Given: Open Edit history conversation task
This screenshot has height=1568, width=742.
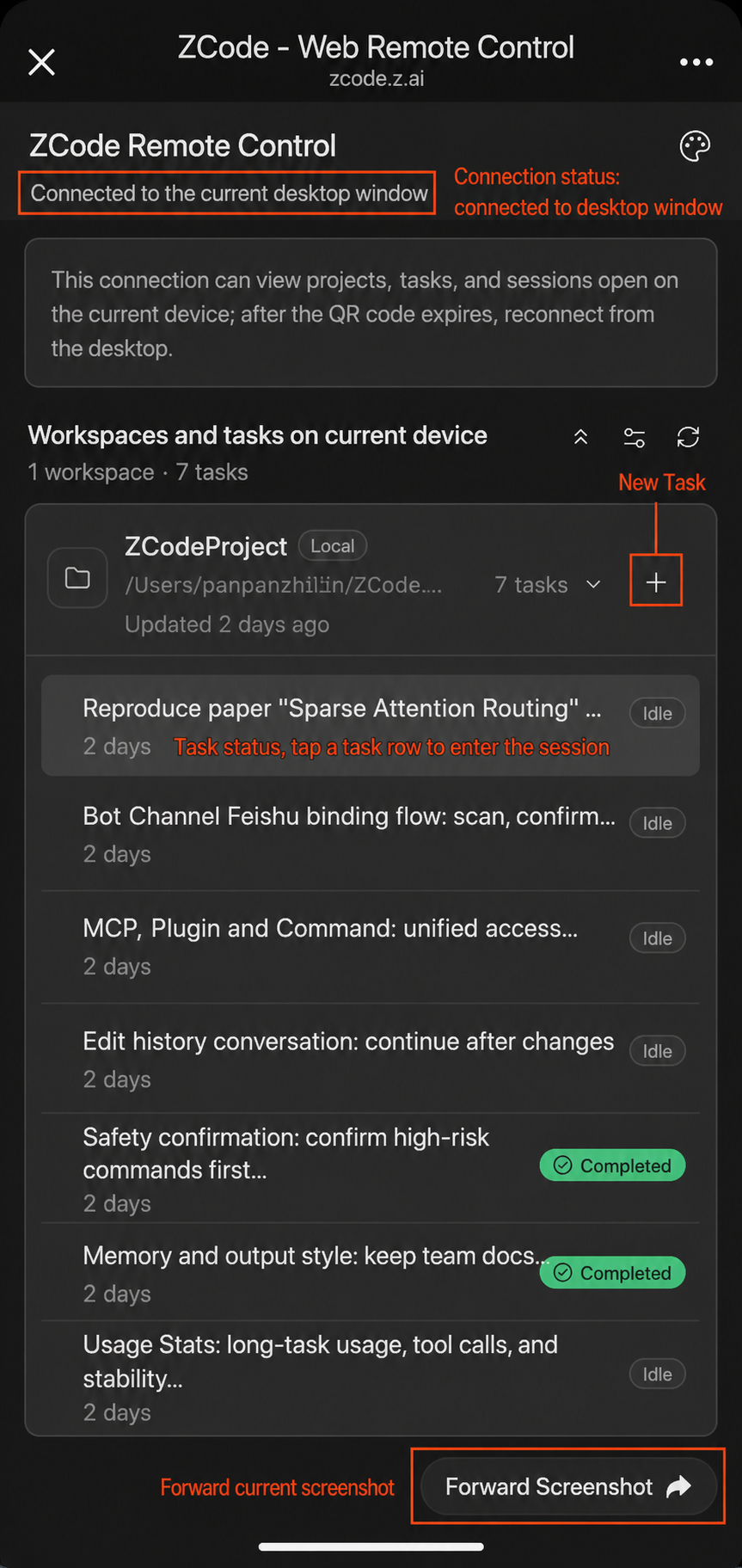Looking at the screenshot, I should (x=371, y=1059).
